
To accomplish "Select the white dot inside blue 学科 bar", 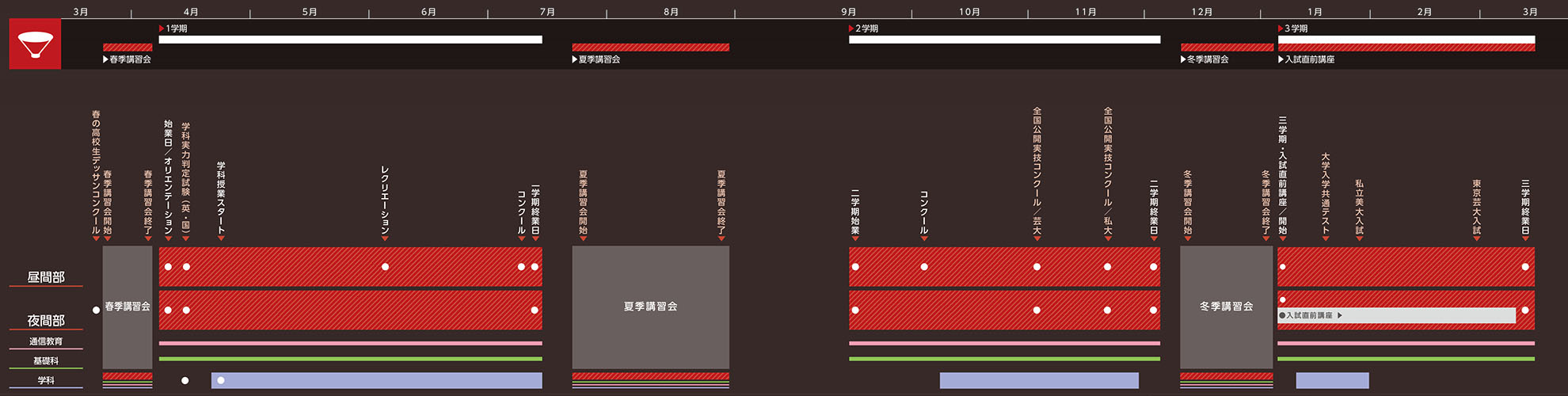I will [221, 381].
